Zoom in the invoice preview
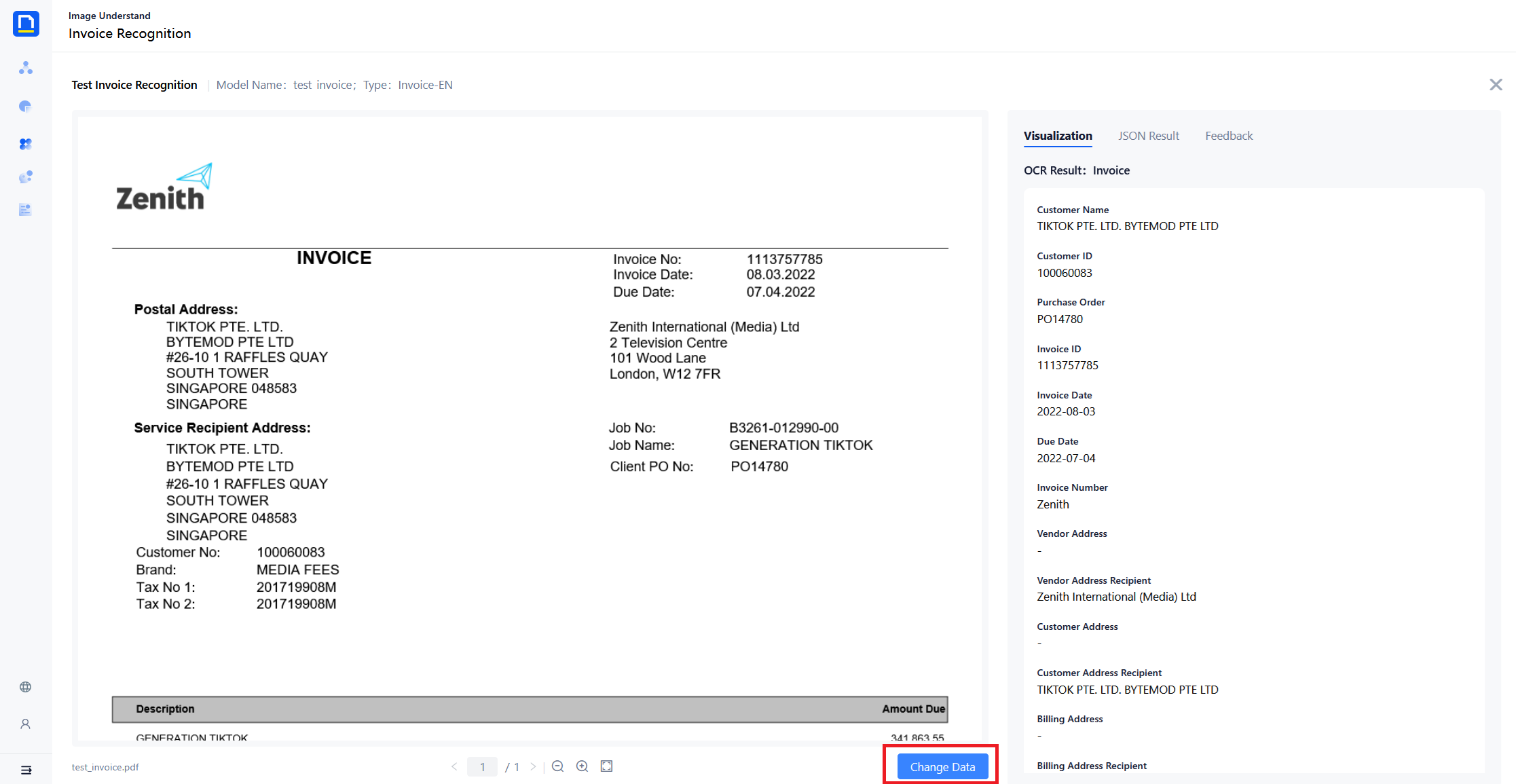This screenshot has height=784, width=1516. pyautogui.click(x=583, y=766)
